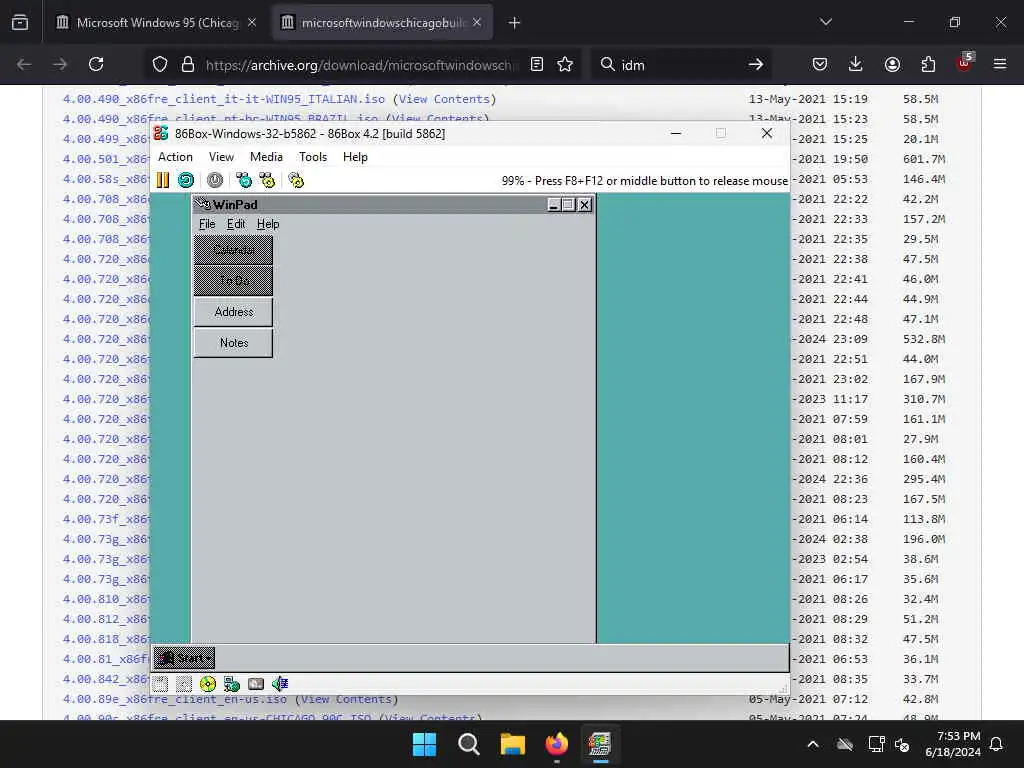Viewport: 1024px width, 768px height.
Task: Pause the 86Box emulation
Action: [x=163, y=180]
